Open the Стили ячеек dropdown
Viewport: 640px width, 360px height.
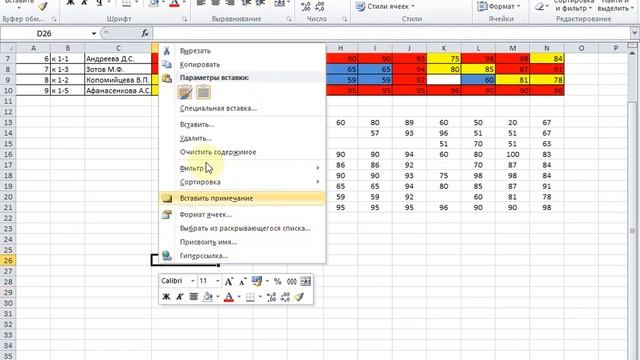coord(385,7)
